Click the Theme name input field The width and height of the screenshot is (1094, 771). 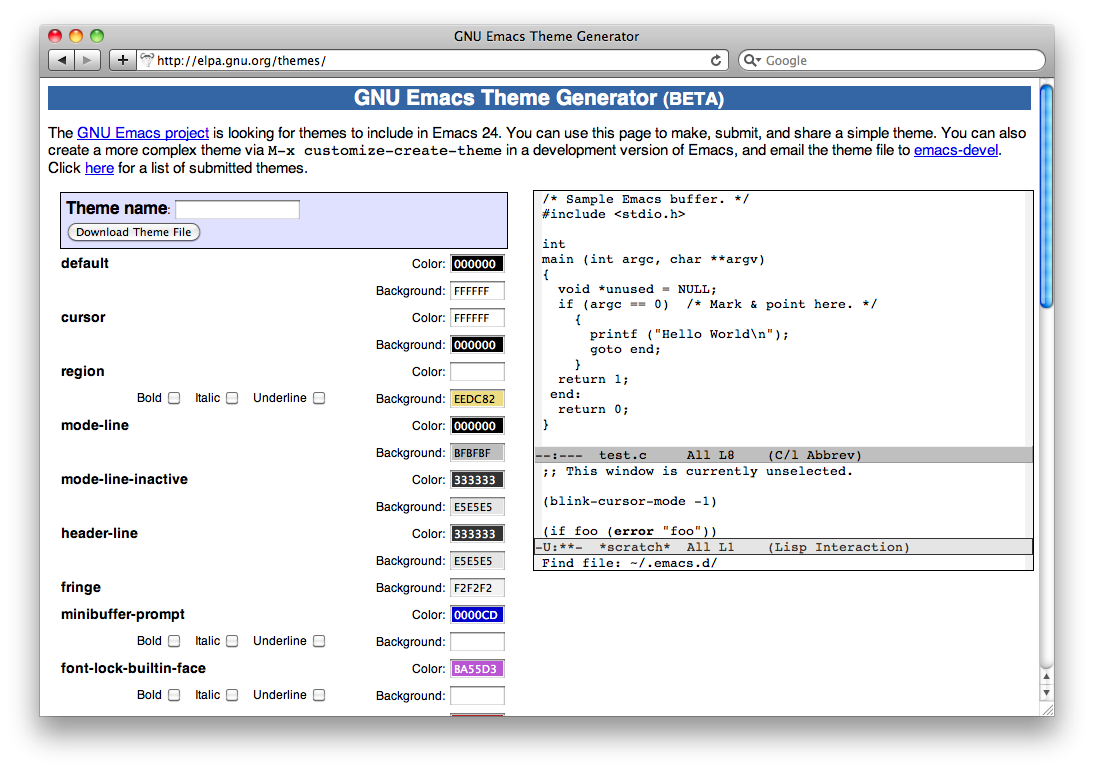(237, 209)
